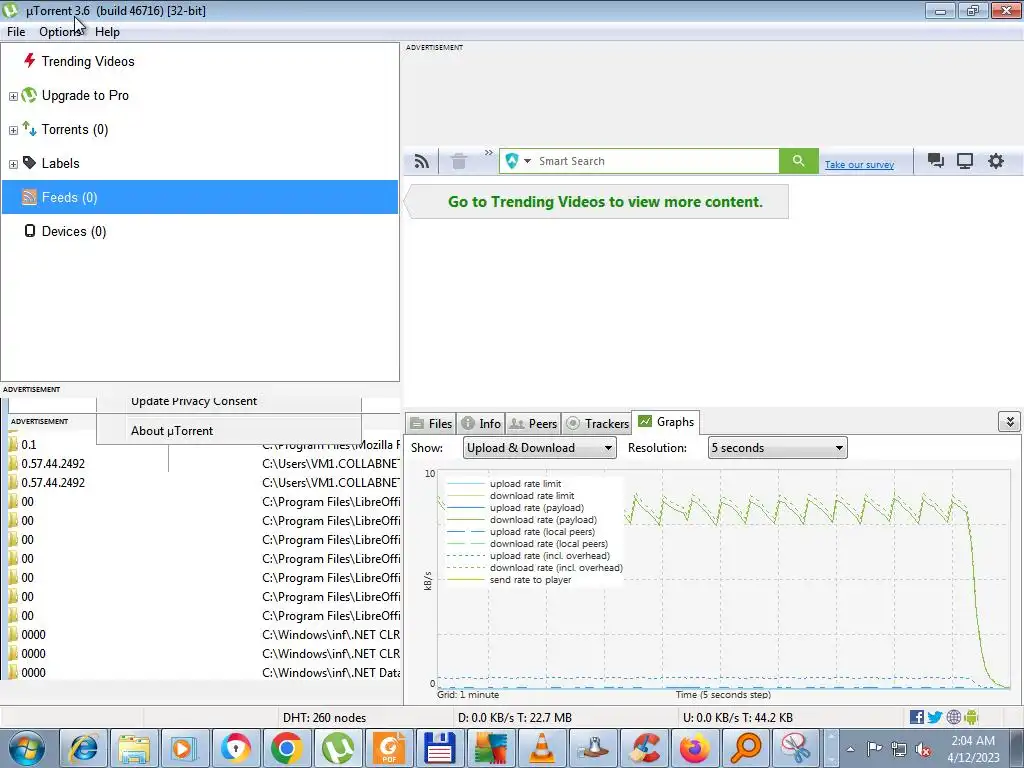Add RSS feed using the toolbar RSS icon

[422, 161]
